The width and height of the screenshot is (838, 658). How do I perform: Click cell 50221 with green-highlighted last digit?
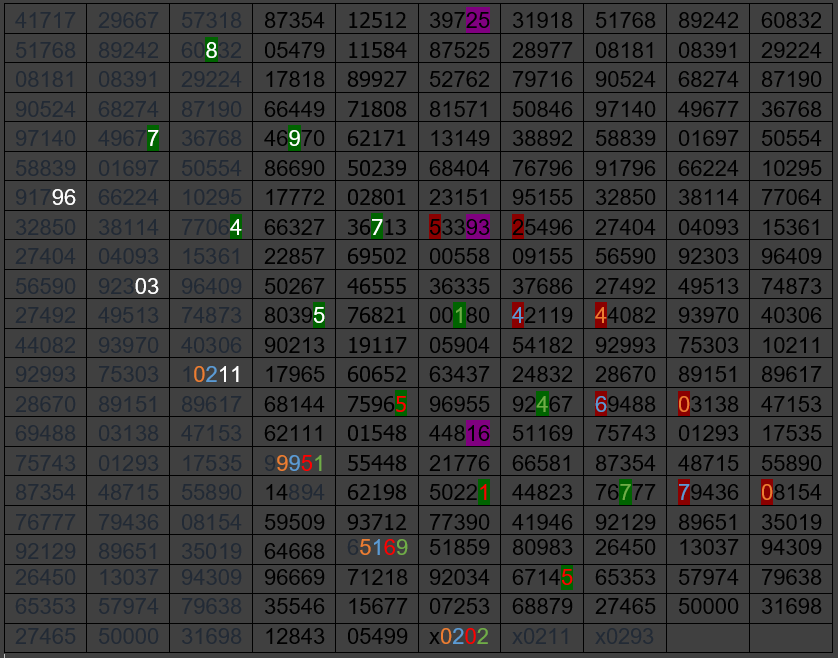458,492
